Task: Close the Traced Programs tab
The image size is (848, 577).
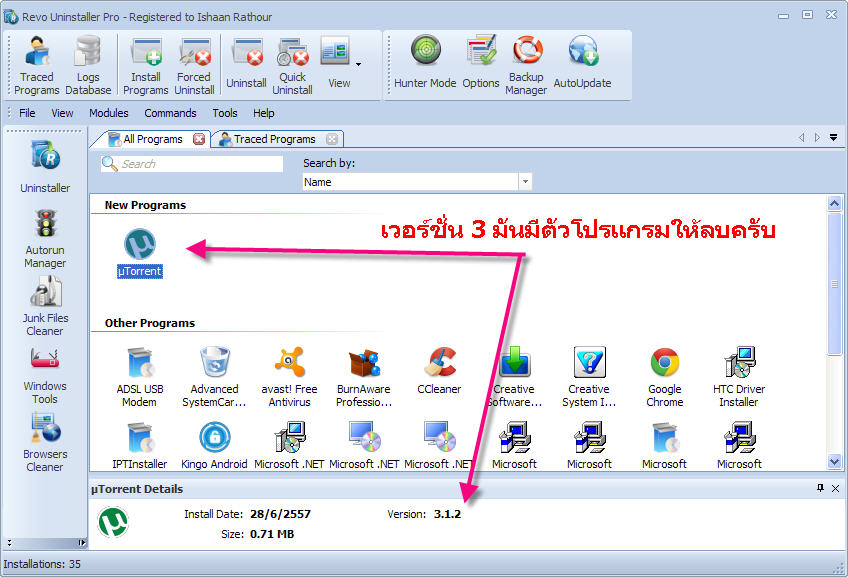Action: (332, 139)
